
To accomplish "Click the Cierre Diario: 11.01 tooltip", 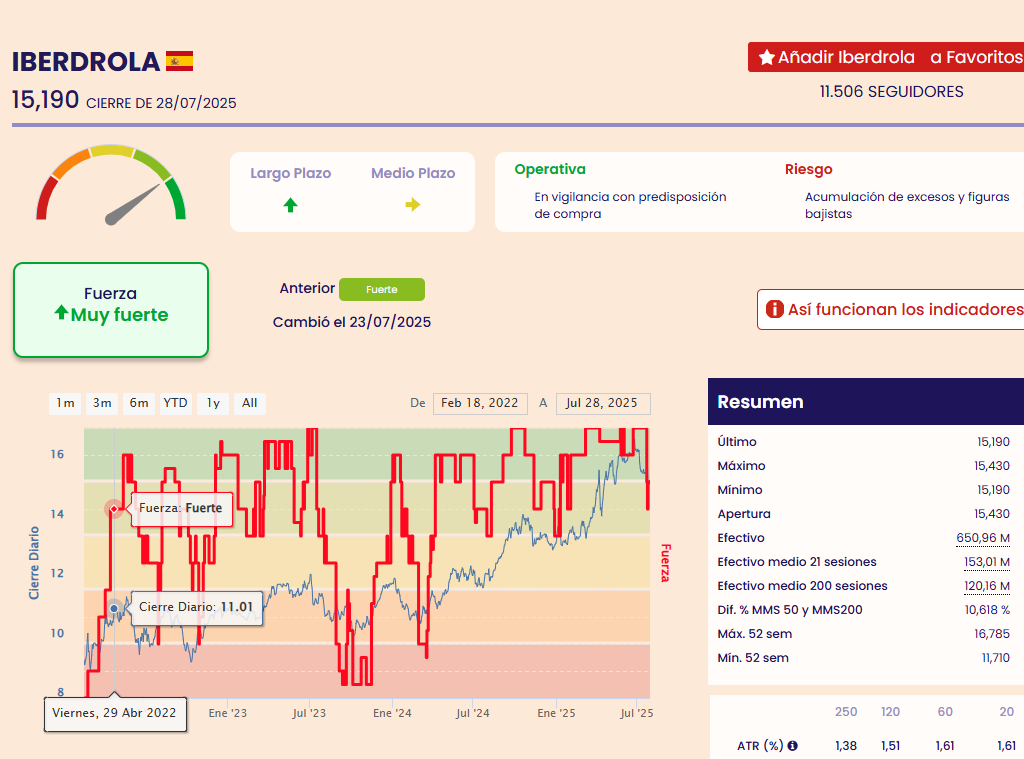I will point(197,607).
